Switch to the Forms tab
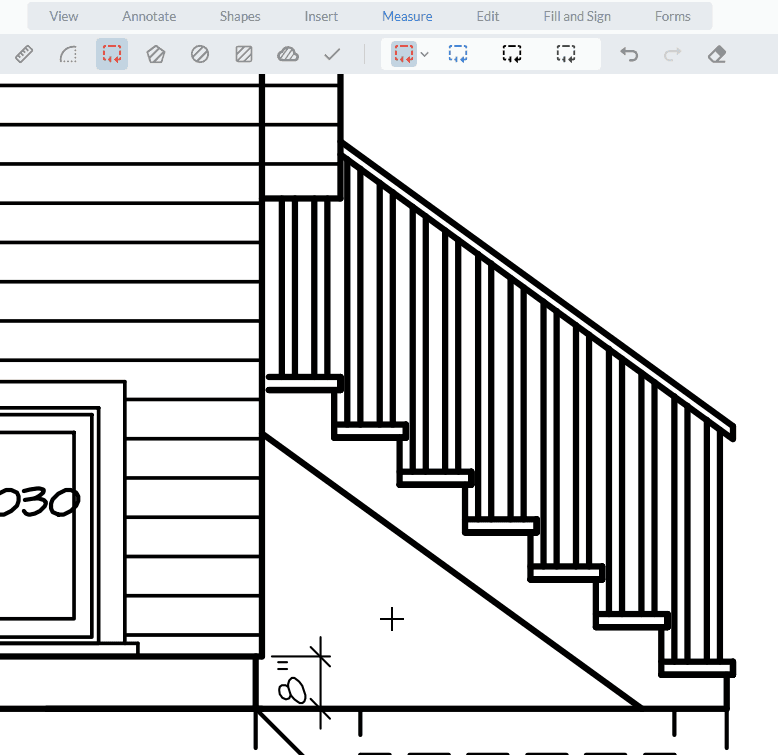This screenshot has width=778, height=755. point(673,16)
